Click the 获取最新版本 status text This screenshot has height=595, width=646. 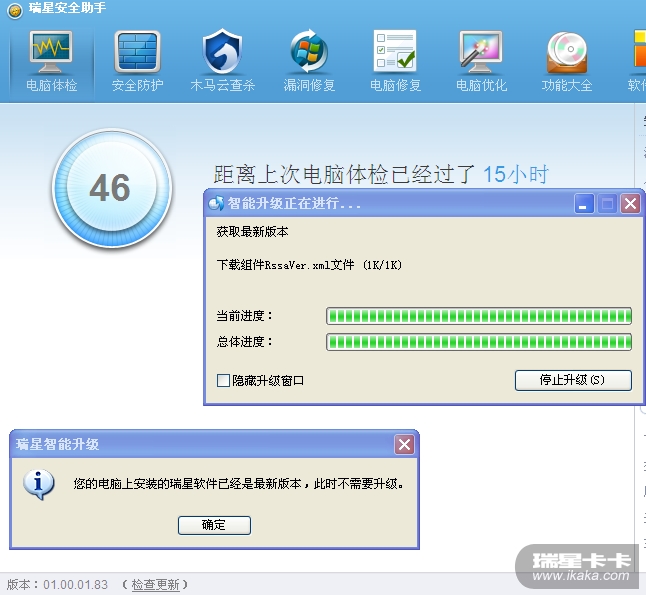pyautogui.click(x=252, y=232)
